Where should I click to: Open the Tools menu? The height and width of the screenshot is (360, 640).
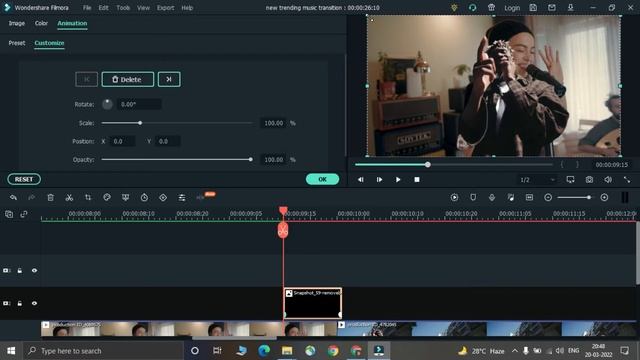pyautogui.click(x=123, y=8)
